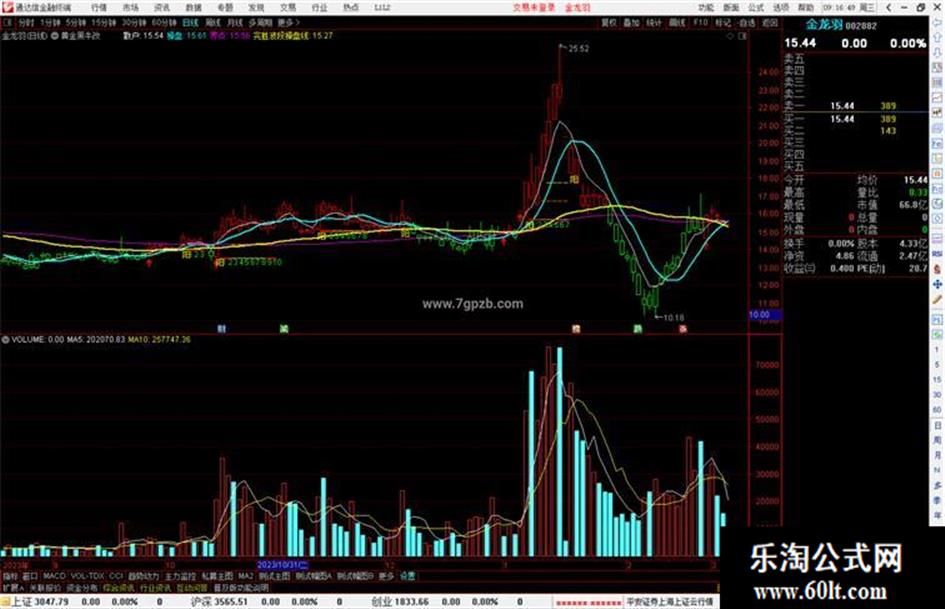Open the 数据 menu
The image size is (945, 609).
(193, 7)
